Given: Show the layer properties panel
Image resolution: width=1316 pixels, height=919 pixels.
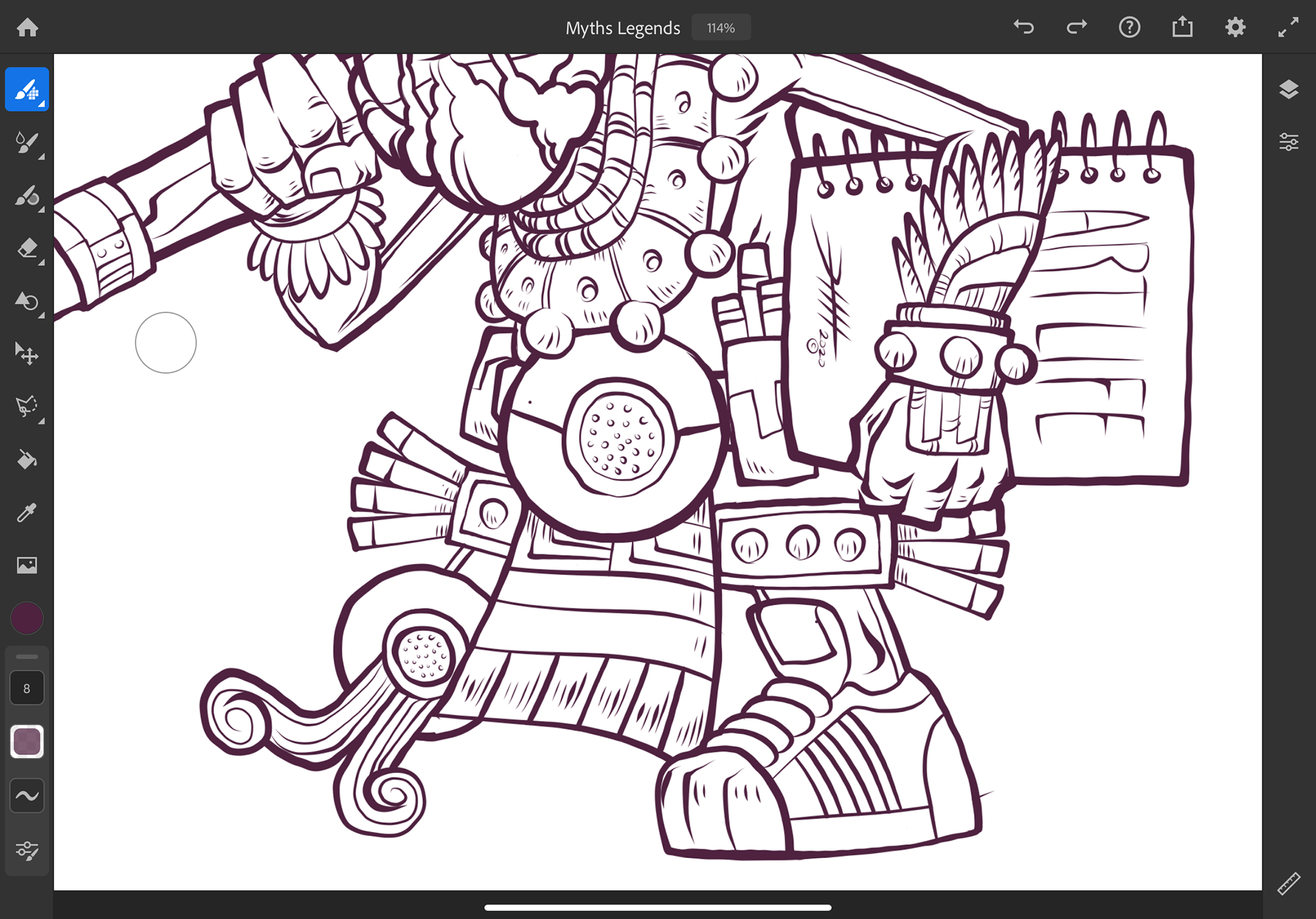Looking at the screenshot, I should point(1289,143).
